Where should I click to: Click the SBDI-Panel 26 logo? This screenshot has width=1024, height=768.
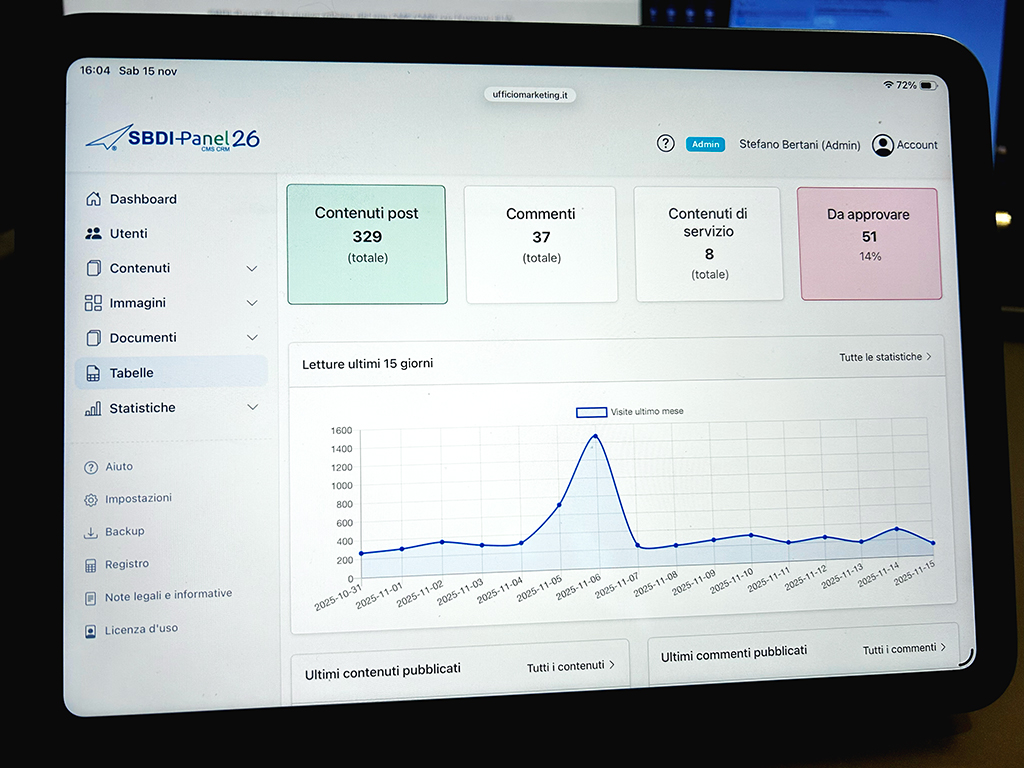point(173,139)
